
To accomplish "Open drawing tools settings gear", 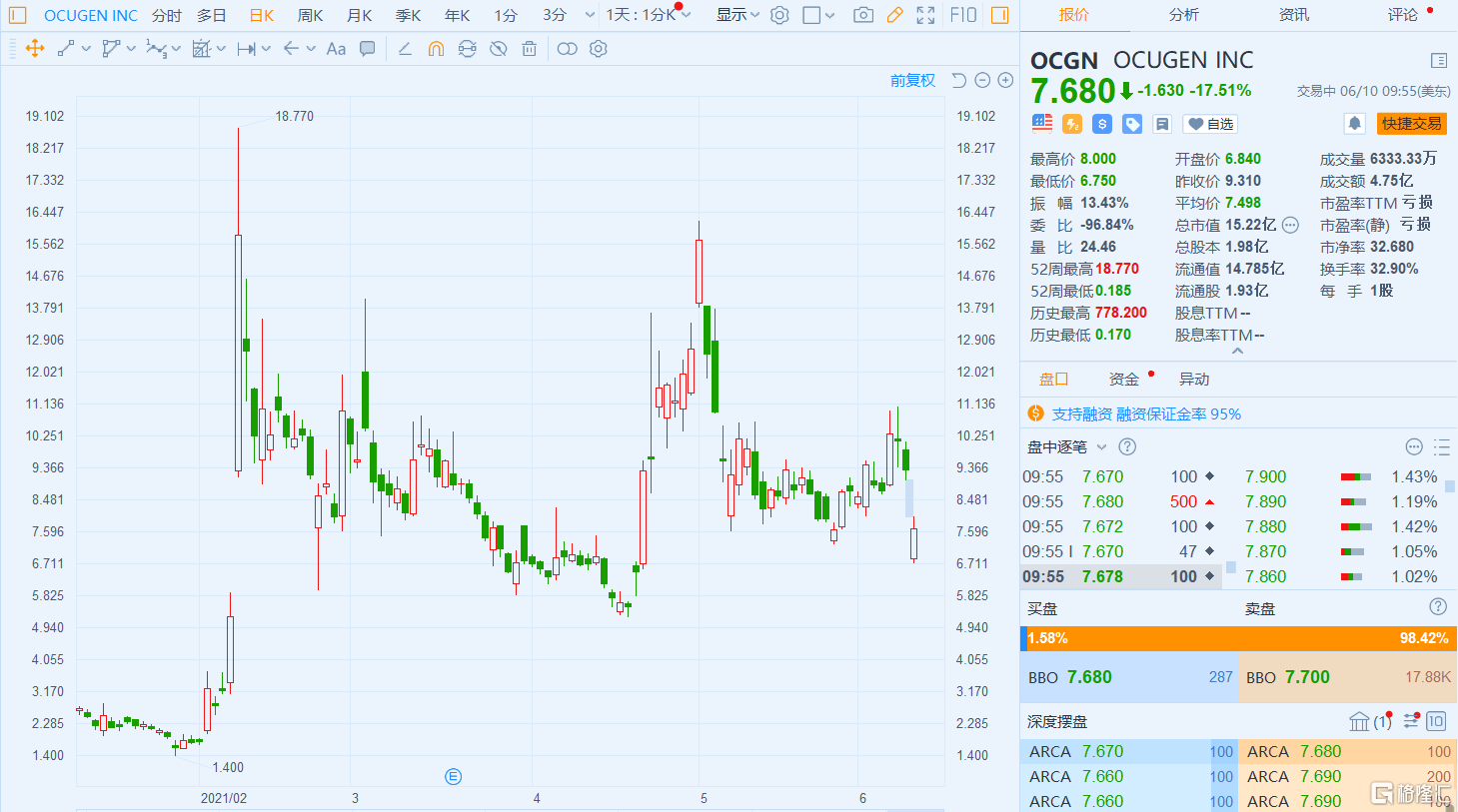I will (599, 49).
